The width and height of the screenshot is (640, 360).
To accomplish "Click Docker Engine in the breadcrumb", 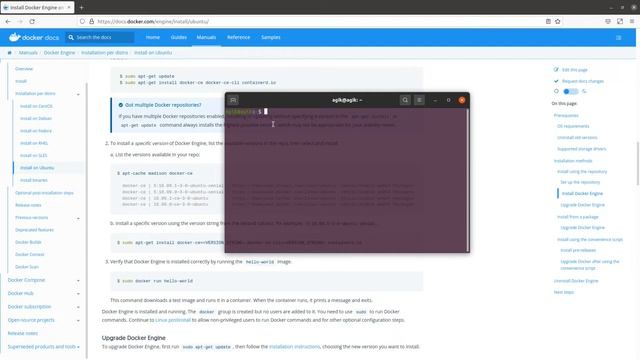I will [x=59, y=53].
